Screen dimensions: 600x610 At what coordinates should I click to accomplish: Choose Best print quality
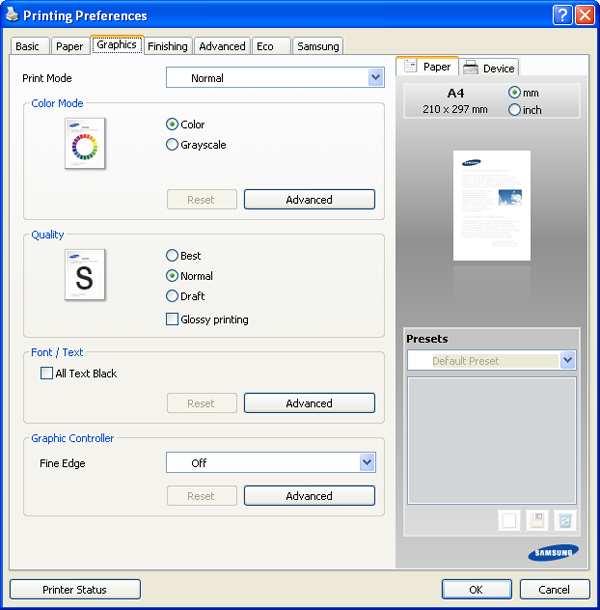pos(173,256)
